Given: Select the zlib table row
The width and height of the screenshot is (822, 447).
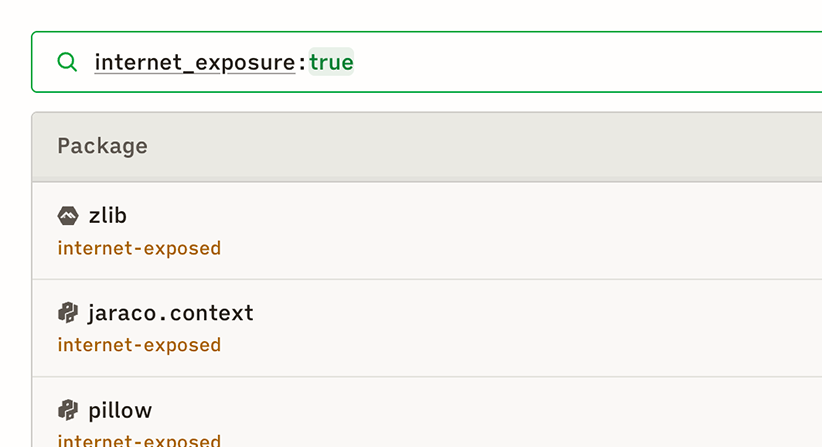Looking at the screenshot, I should click(500, 231).
